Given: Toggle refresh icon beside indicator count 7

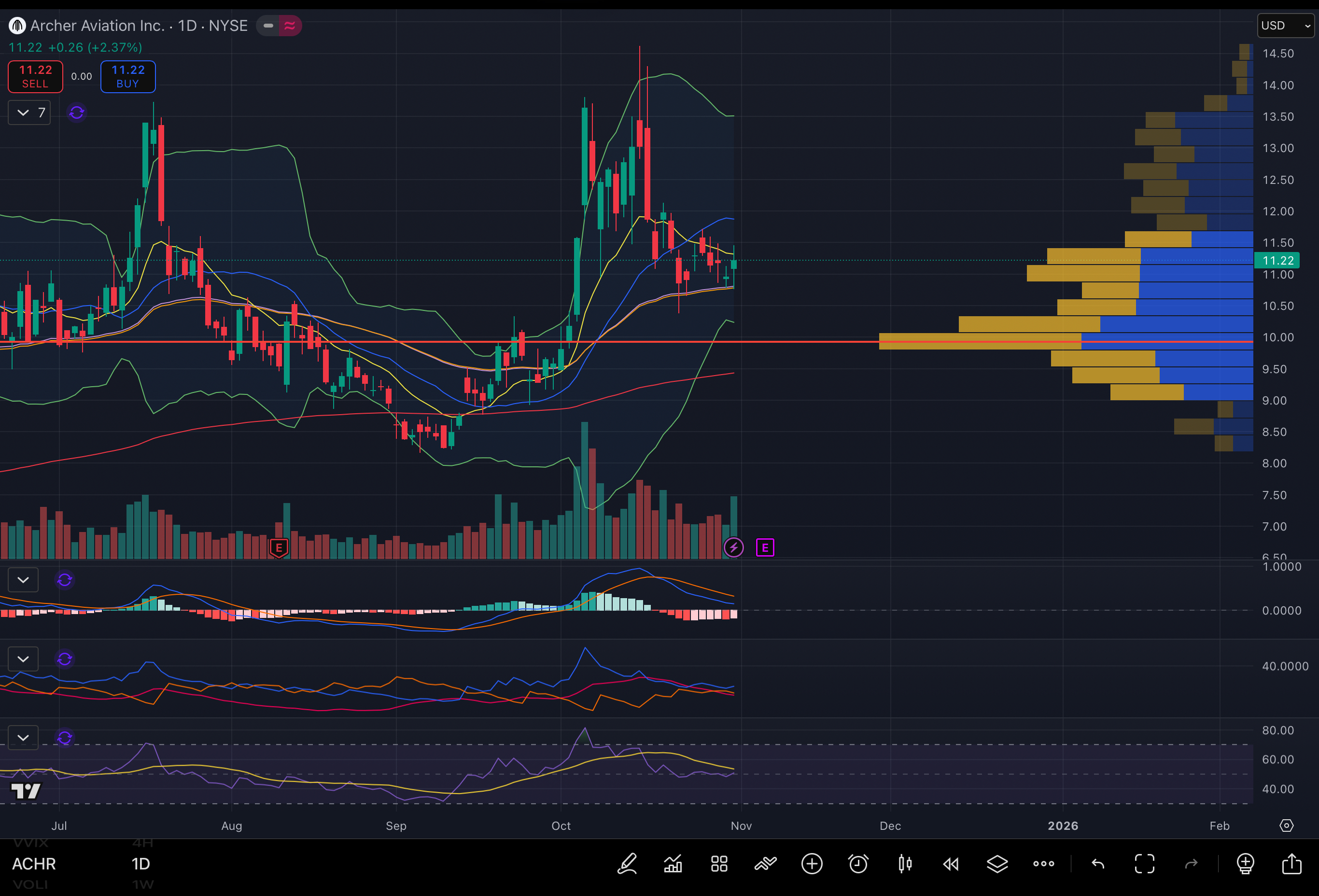Looking at the screenshot, I should pyautogui.click(x=77, y=112).
